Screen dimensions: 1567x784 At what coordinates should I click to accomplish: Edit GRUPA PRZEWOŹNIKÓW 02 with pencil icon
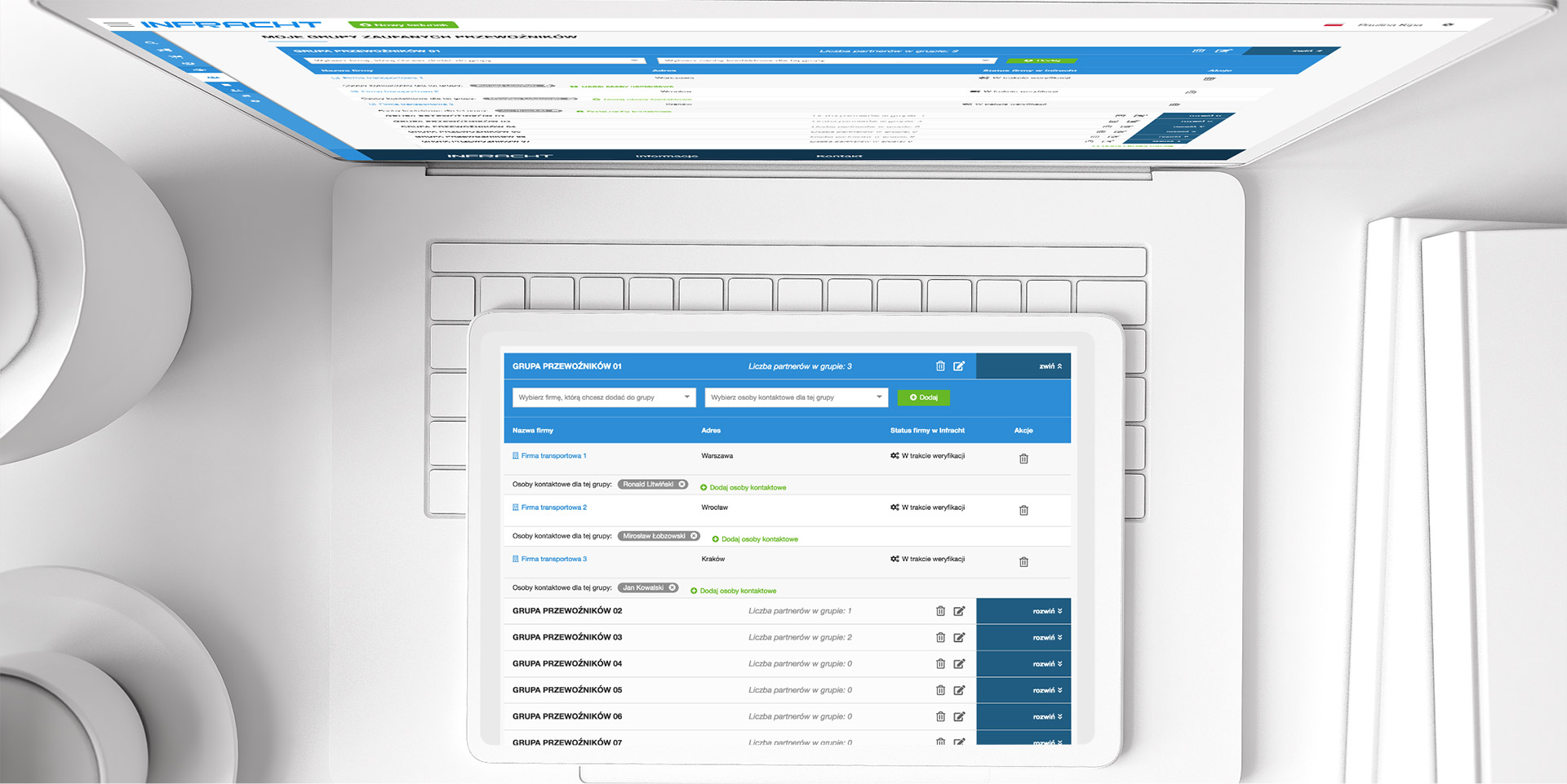coord(959,611)
